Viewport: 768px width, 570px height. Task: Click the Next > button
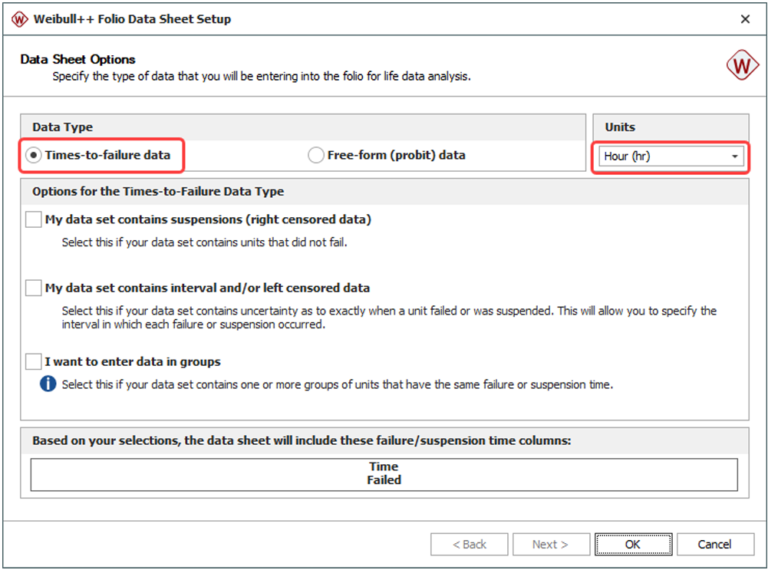pos(551,544)
